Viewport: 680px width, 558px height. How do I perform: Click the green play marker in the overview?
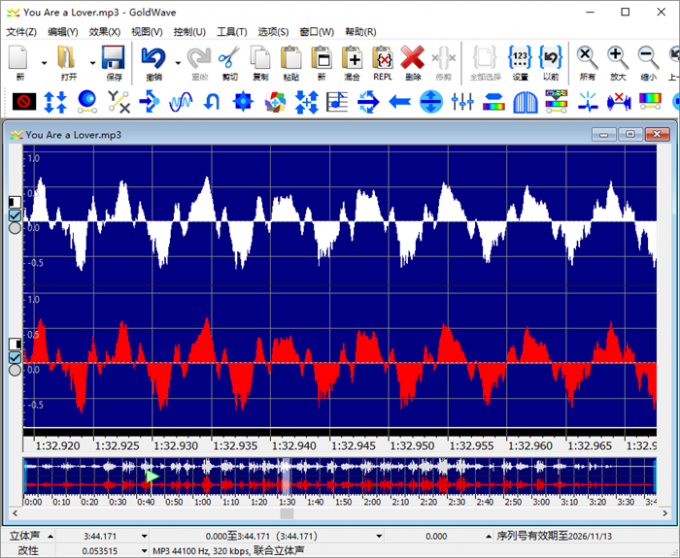152,476
